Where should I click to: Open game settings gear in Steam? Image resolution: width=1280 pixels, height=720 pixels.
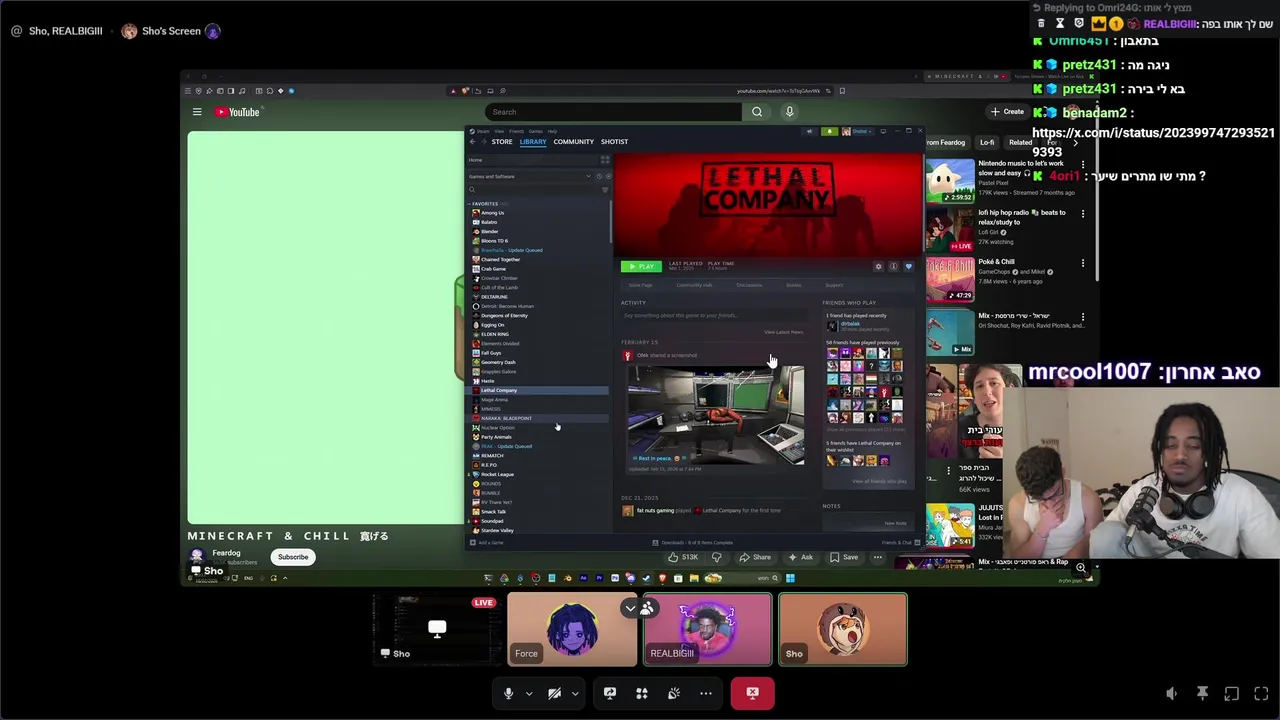click(879, 266)
